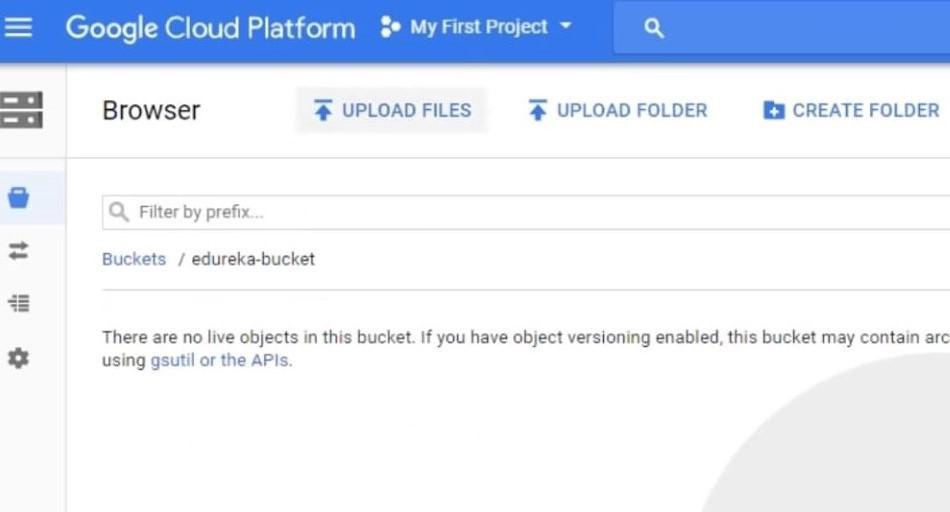Open Storage settings gear icon
This screenshot has height=512, width=950.
19,357
